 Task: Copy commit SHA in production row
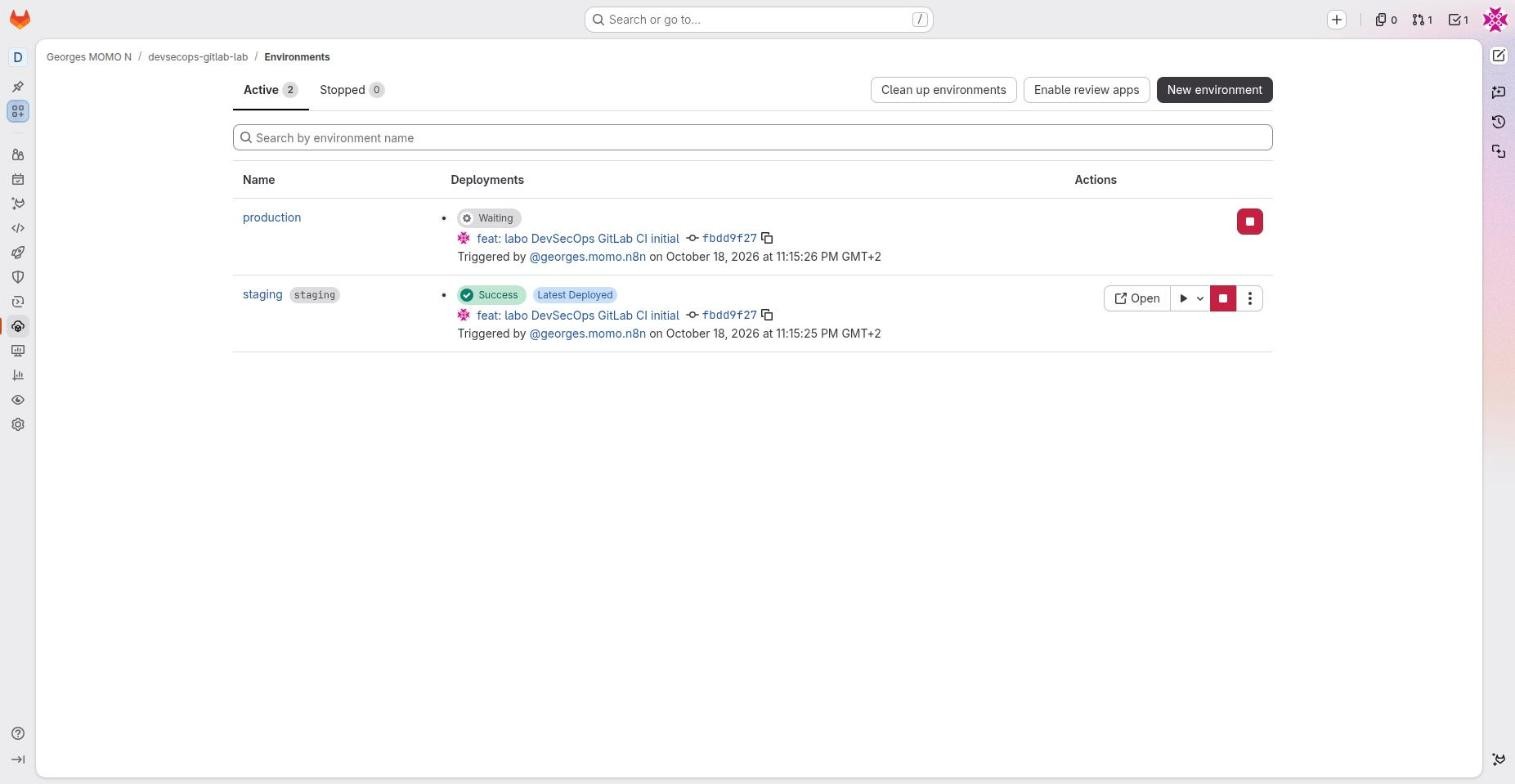[767, 239]
